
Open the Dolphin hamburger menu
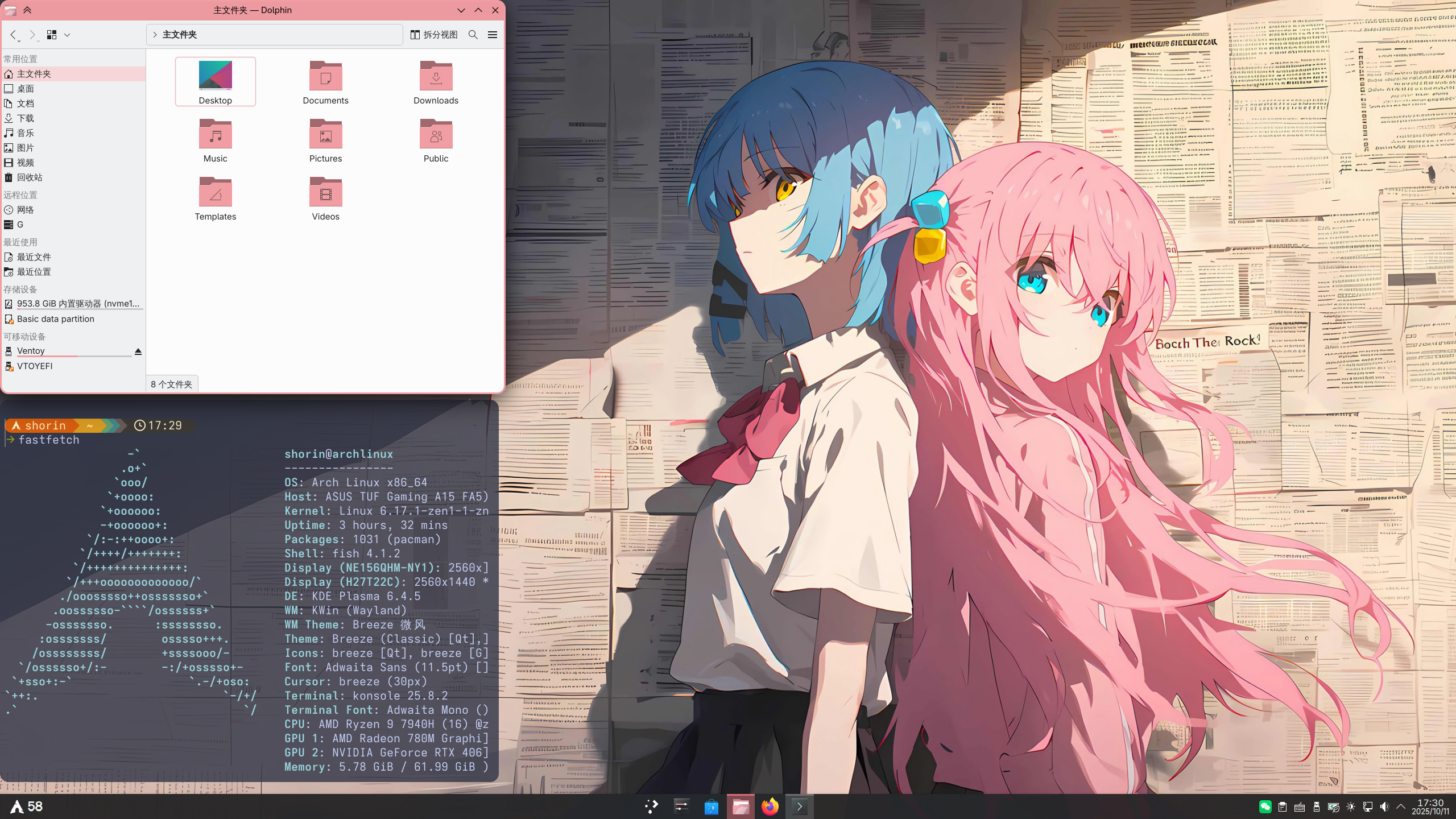coord(493,35)
